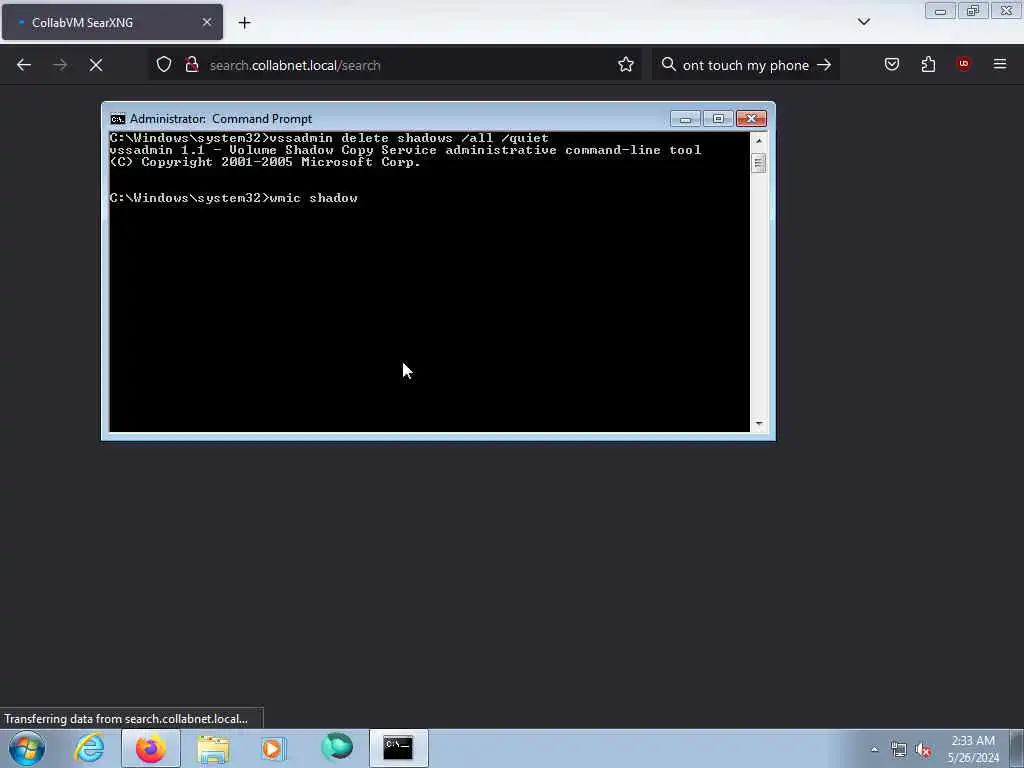Minimize the Command Prompt window
The width and height of the screenshot is (1024, 768).
tap(685, 119)
